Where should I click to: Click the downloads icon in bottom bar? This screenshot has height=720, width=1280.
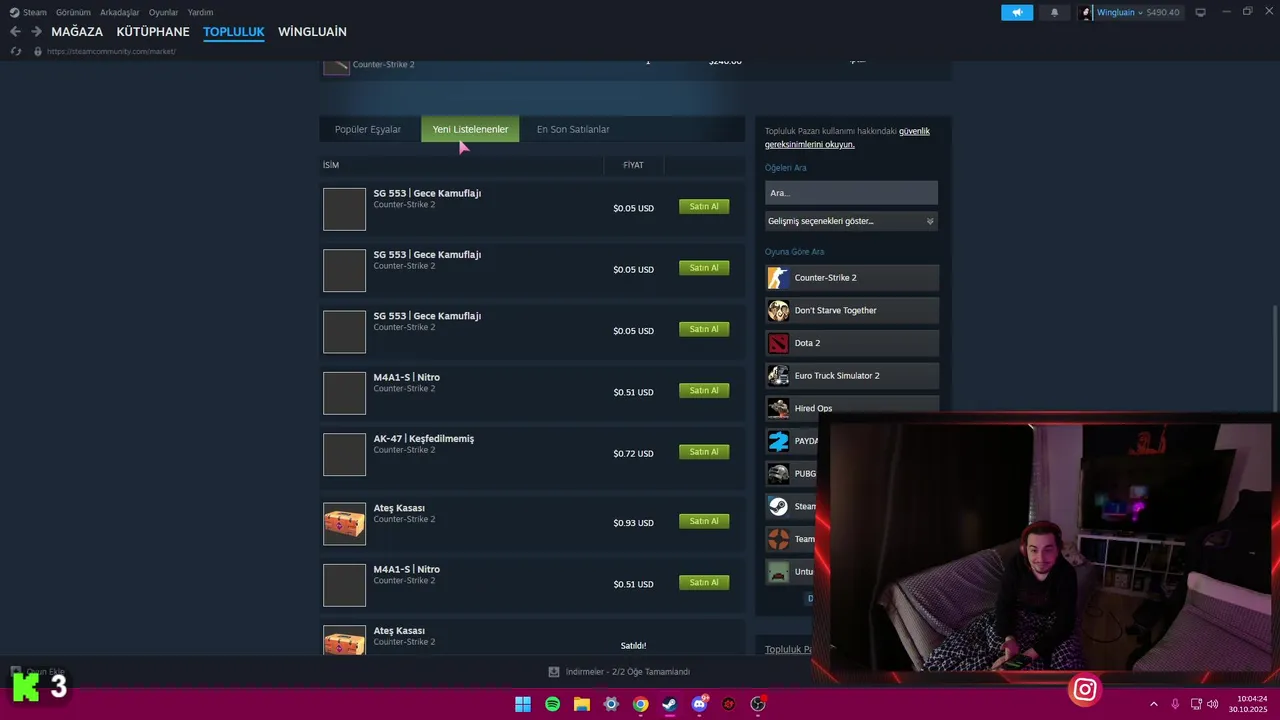pos(553,672)
